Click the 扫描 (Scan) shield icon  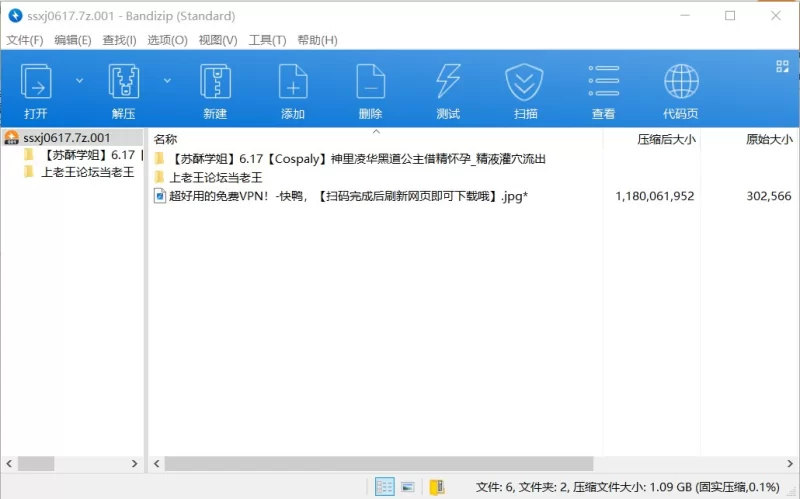pyautogui.click(x=524, y=82)
